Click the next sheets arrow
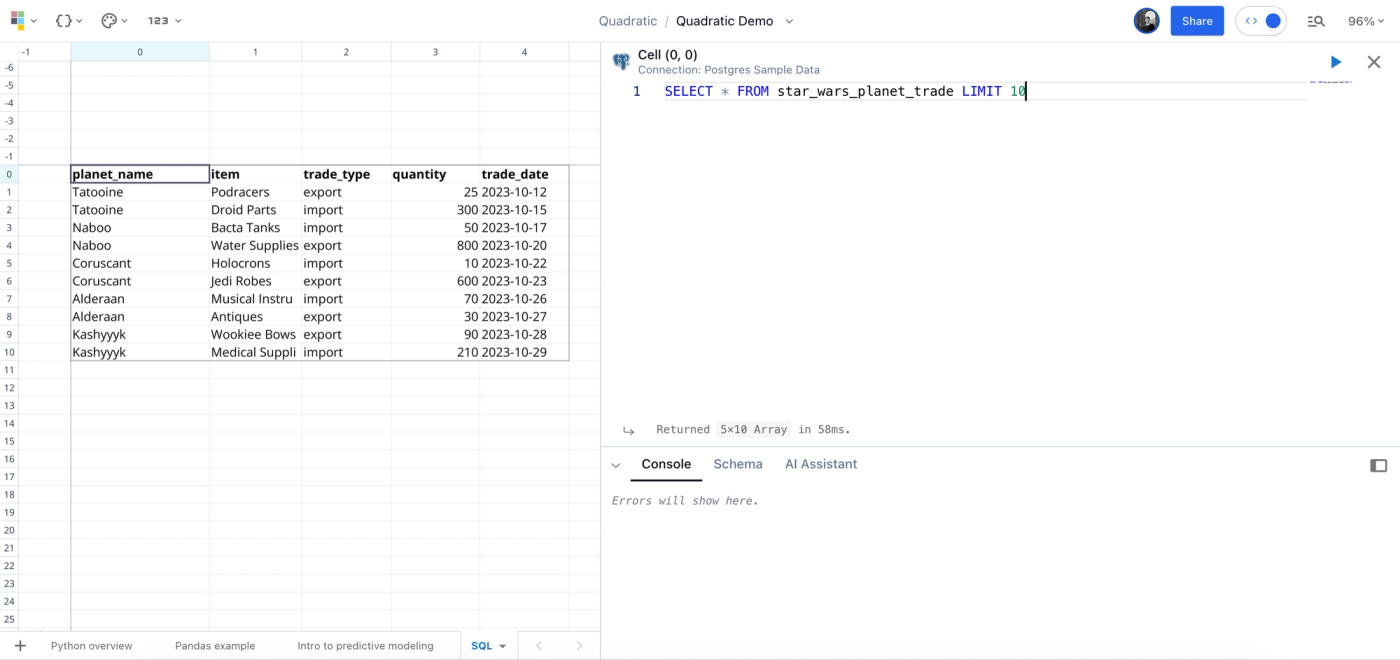 pyautogui.click(x=579, y=646)
